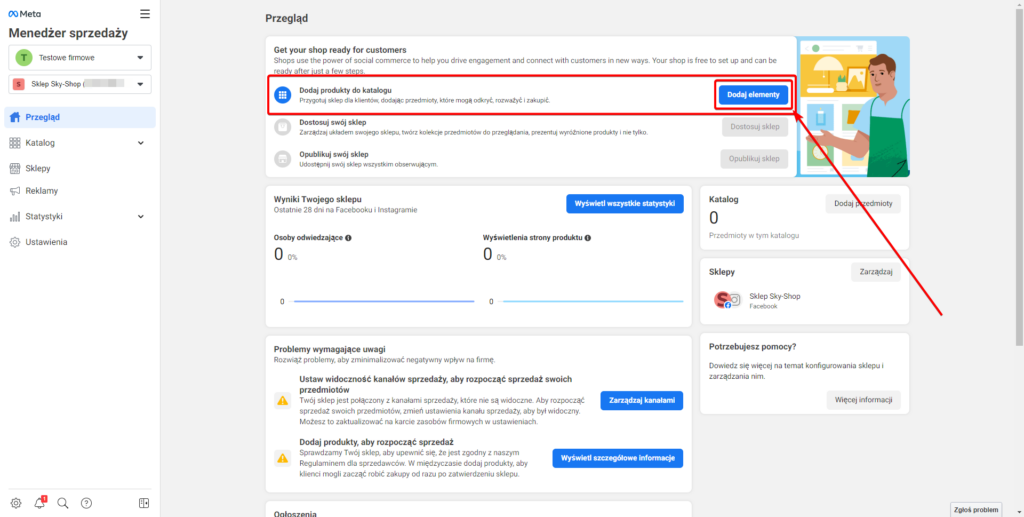Toggle the sidebar collapse panel icon
Image resolution: width=1024 pixels, height=517 pixels.
click(144, 503)
